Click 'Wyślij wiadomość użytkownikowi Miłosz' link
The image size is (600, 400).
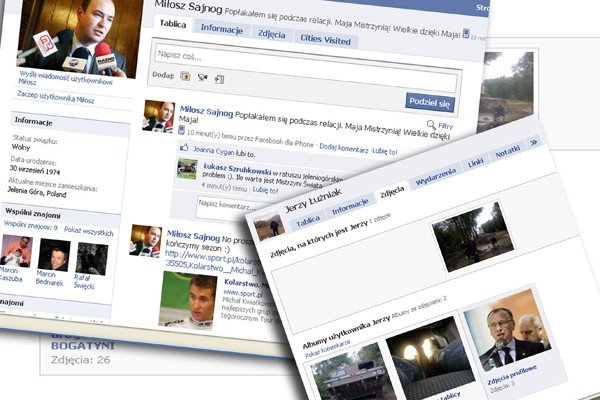[65, 78]
